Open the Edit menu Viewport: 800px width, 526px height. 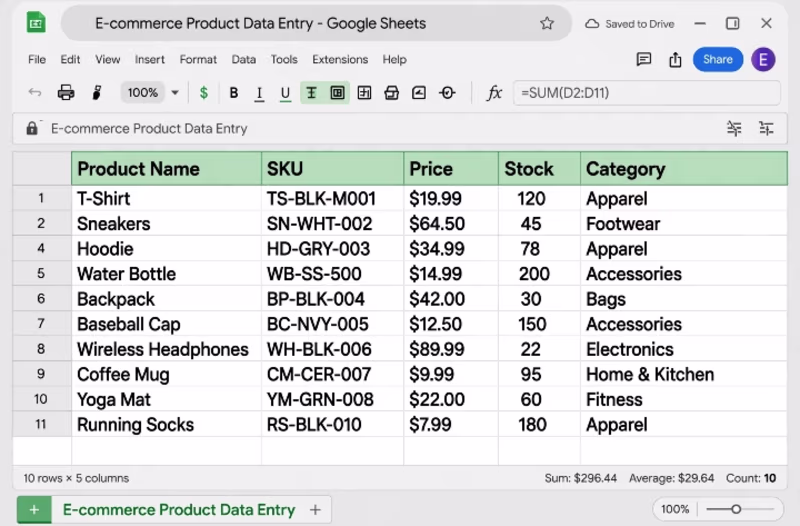(70, 60)
